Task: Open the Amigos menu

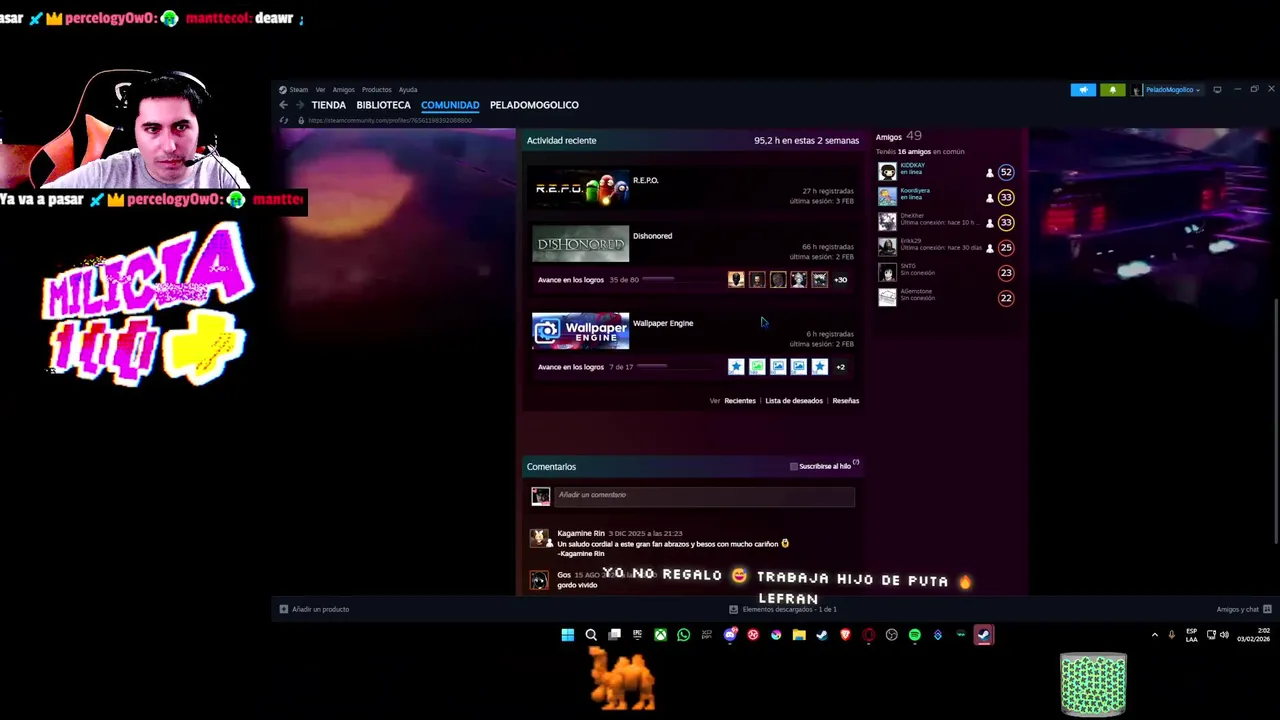Action: pos(343,90)
